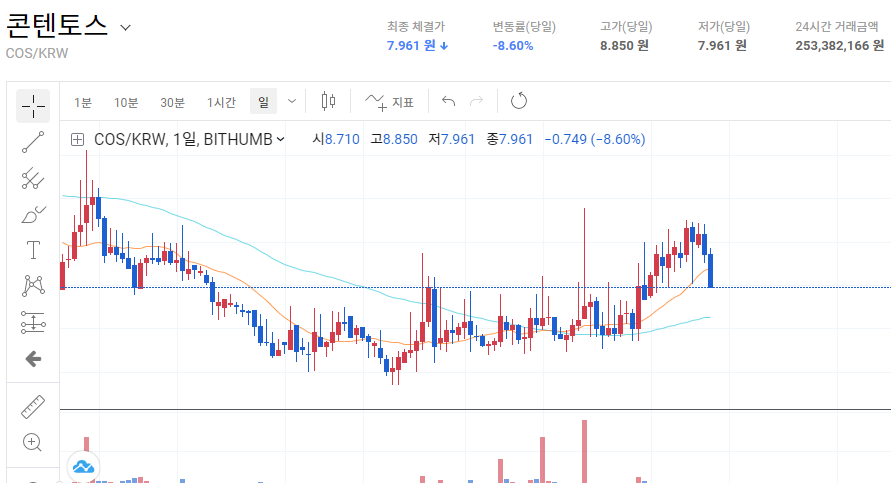Click the 콘텐토스 title
The width and height of the screenshot is (891, 483).
click(56, 26)
